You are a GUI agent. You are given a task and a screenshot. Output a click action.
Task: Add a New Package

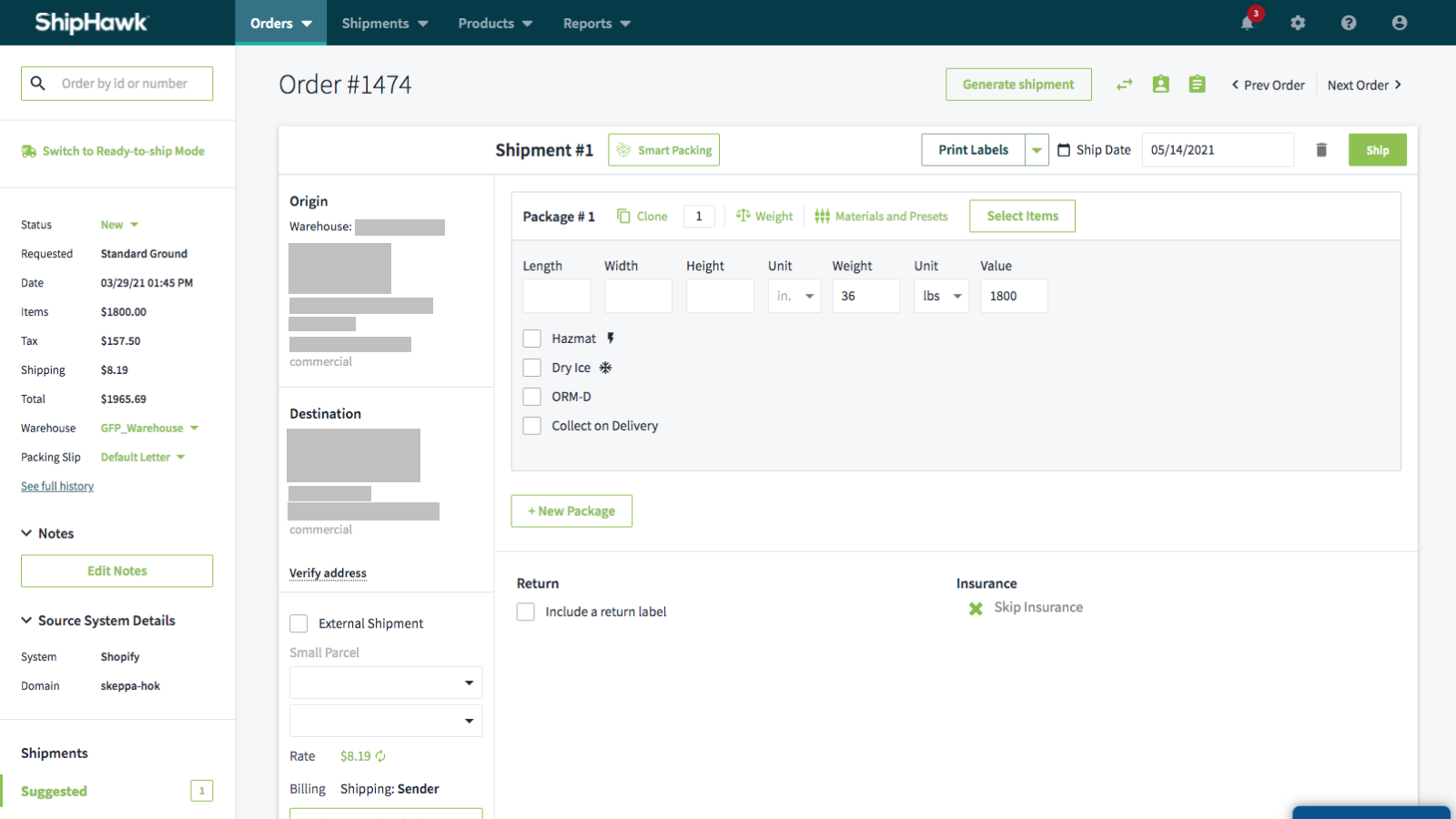point(571,511)
